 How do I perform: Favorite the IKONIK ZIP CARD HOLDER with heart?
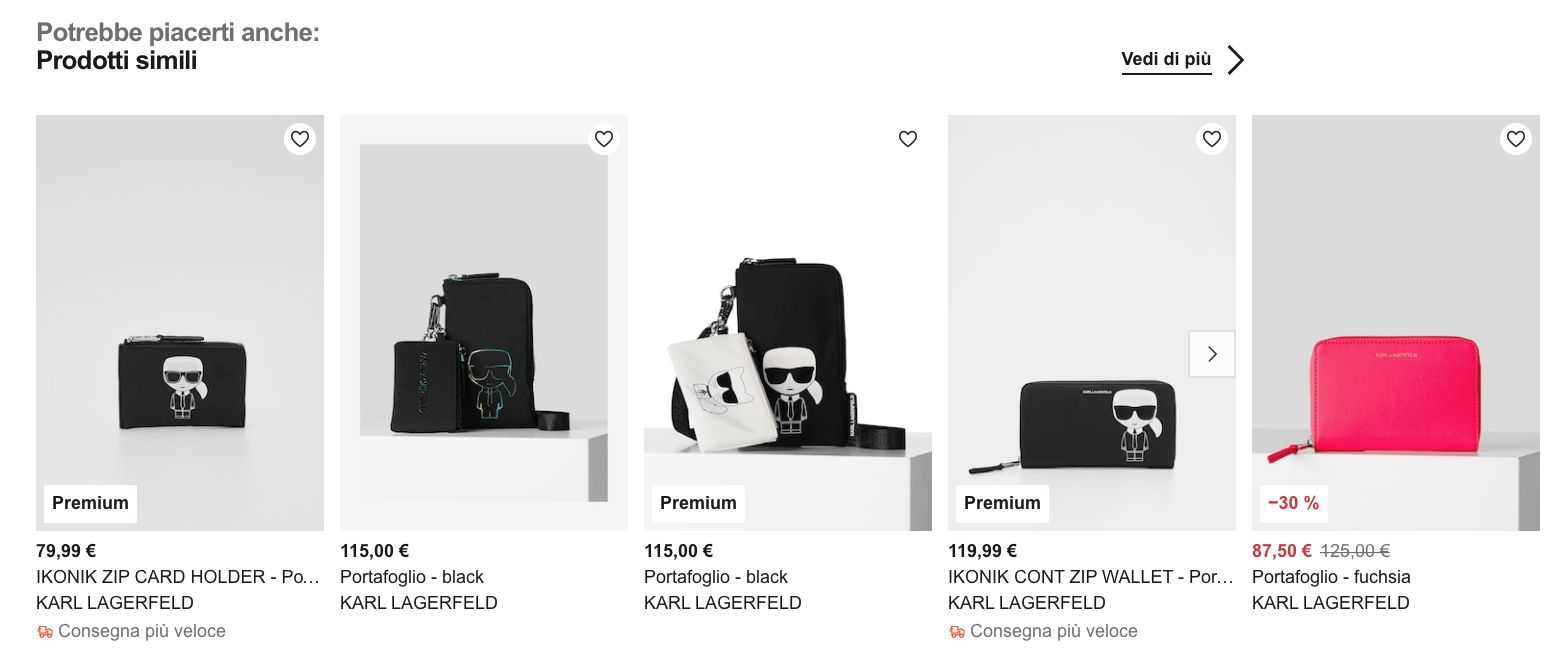pos(300,139)
